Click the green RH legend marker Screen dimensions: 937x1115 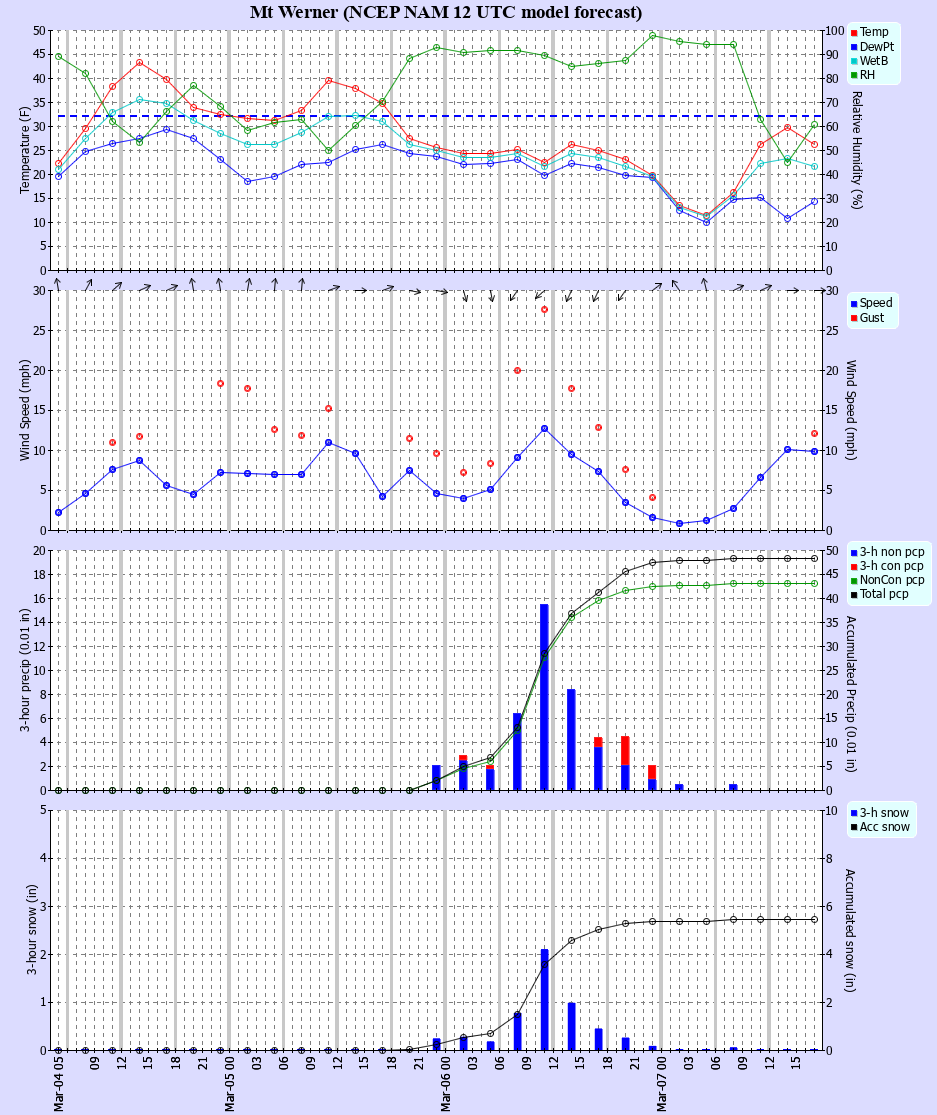[x=852, y=73]
